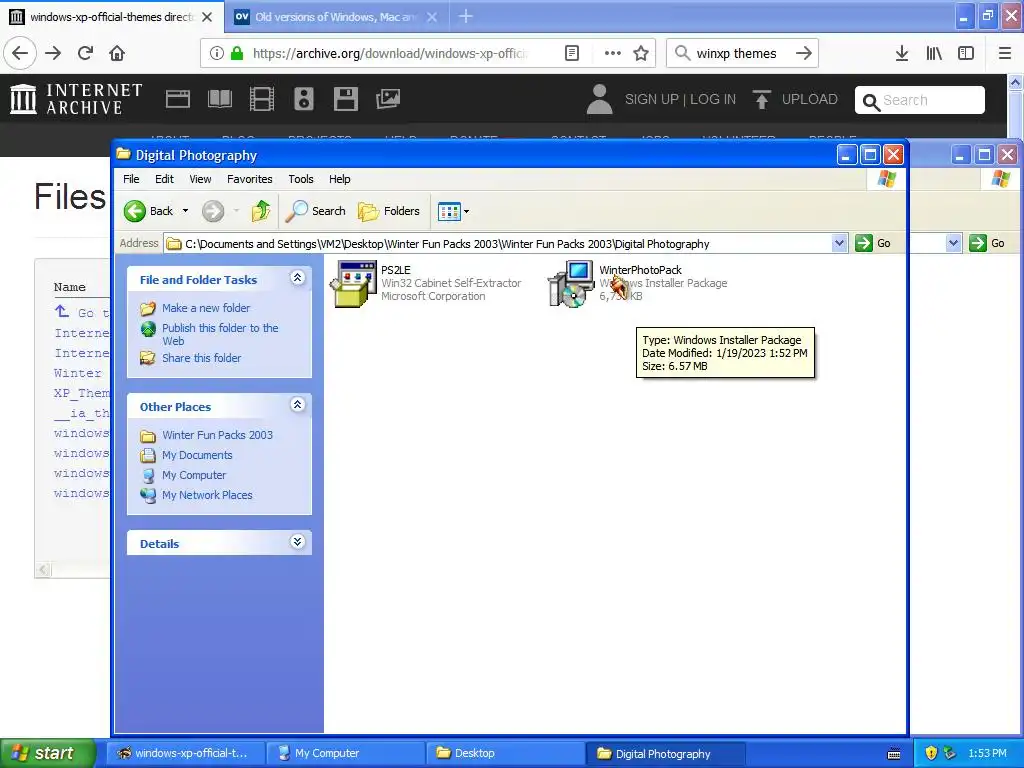Click the Go button in background Explorer window
The image size is (1024, 768).
(987, 244)
